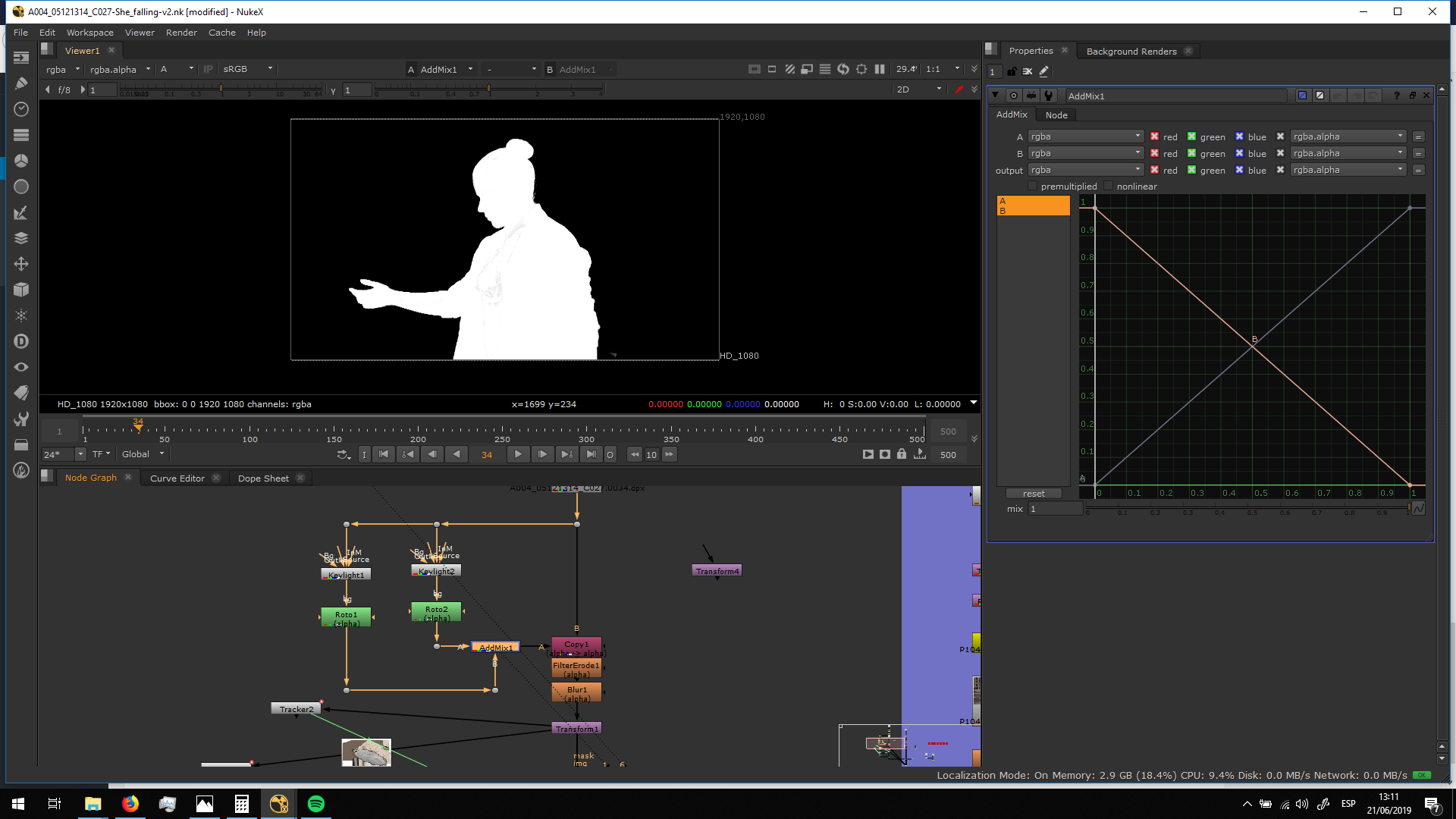Open the output rgba channel dropdown
This screenshot has height=819, width=1456.
1085,170
